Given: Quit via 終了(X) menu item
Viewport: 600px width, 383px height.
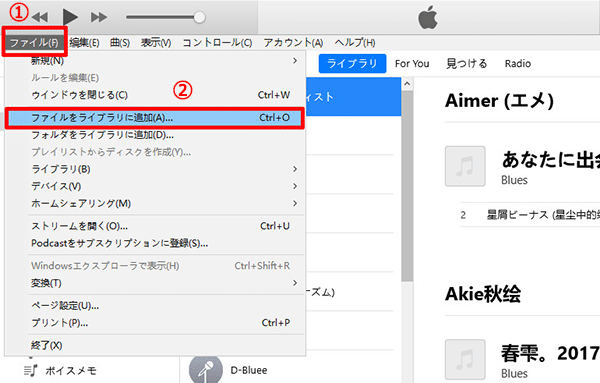Looking at the screenshot, I should (155, 346).
